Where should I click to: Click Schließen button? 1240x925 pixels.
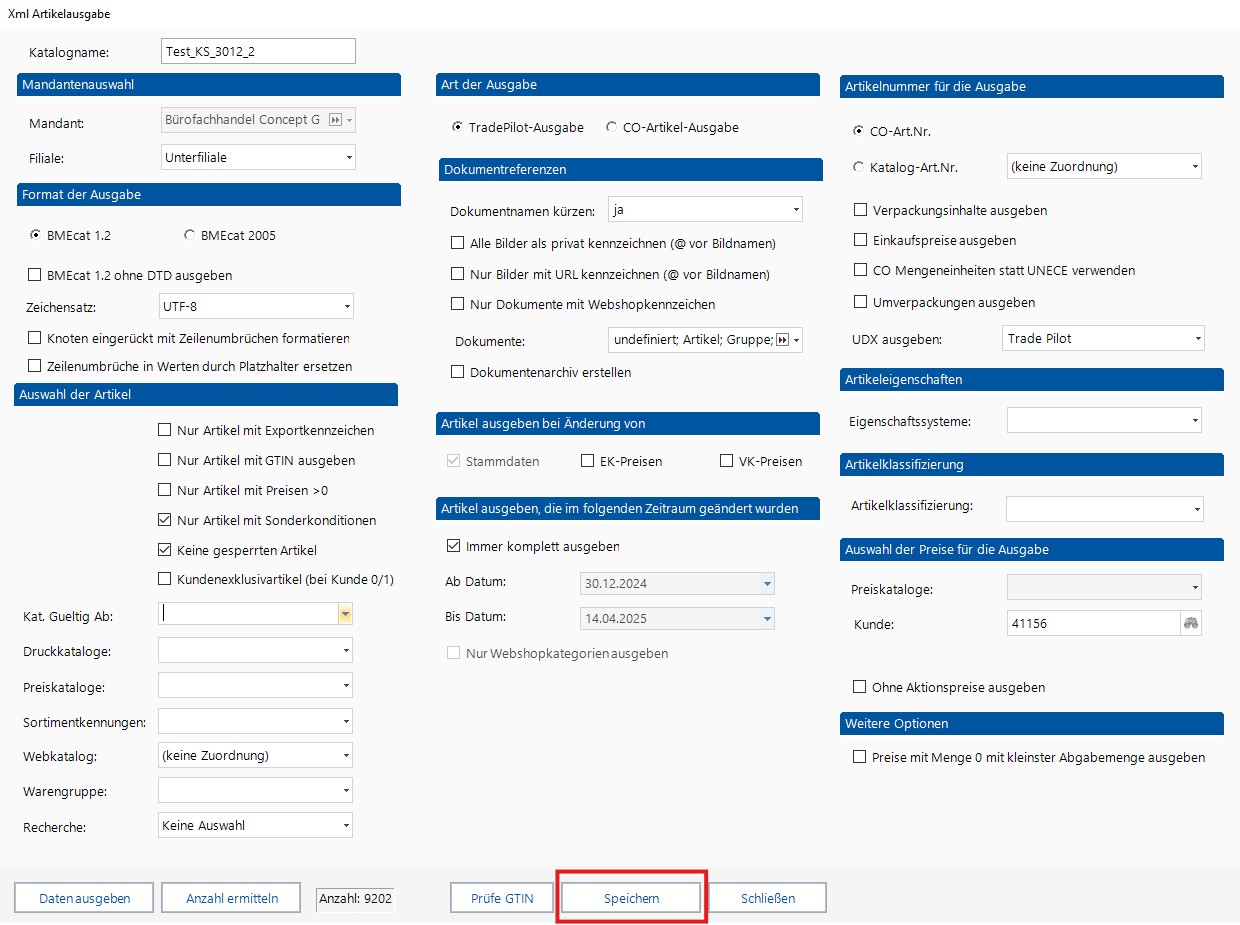(768, 898)
